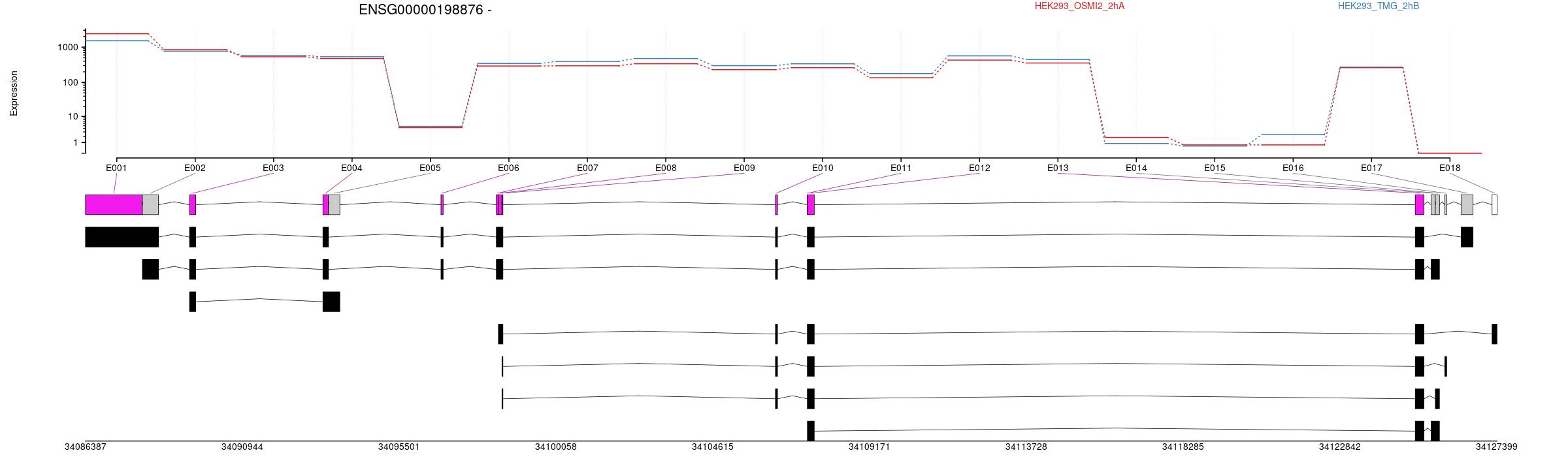Click the Expression y-axis label
Screen dimensions: 1568x457
[x=14, y=93]
